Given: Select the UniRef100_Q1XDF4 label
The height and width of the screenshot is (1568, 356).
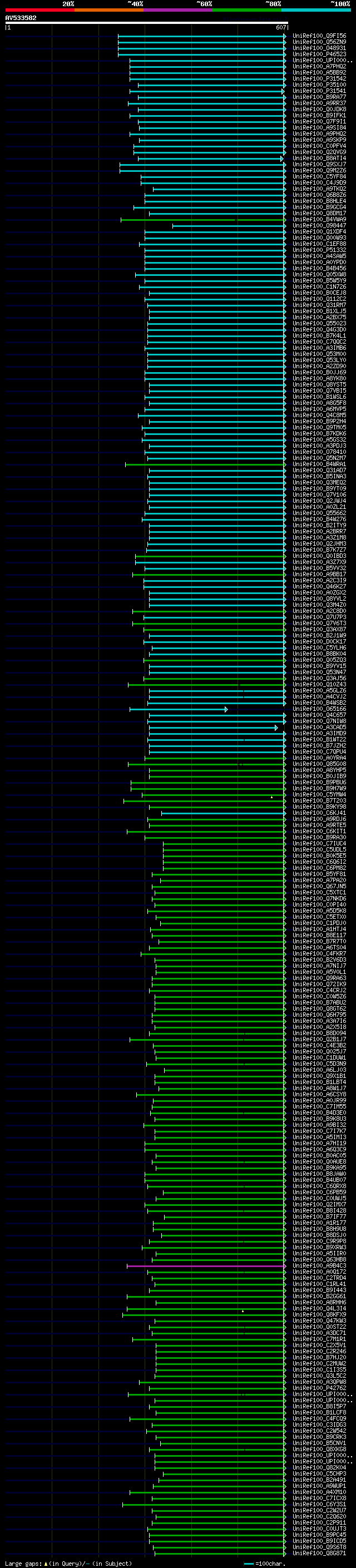Looking at the screenshot, I should 319,231.
